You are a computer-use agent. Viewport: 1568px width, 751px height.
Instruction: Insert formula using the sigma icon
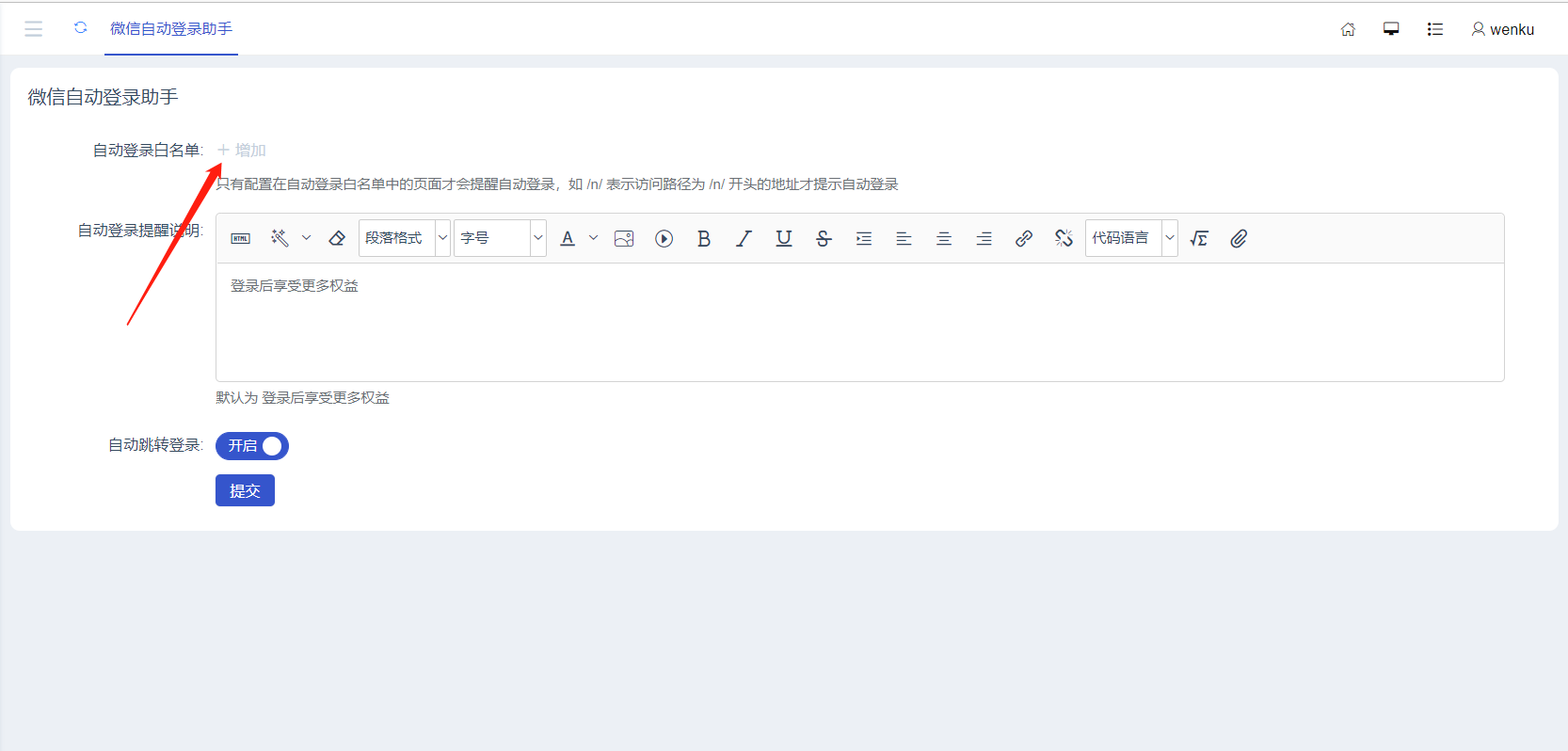point(1199,238)
